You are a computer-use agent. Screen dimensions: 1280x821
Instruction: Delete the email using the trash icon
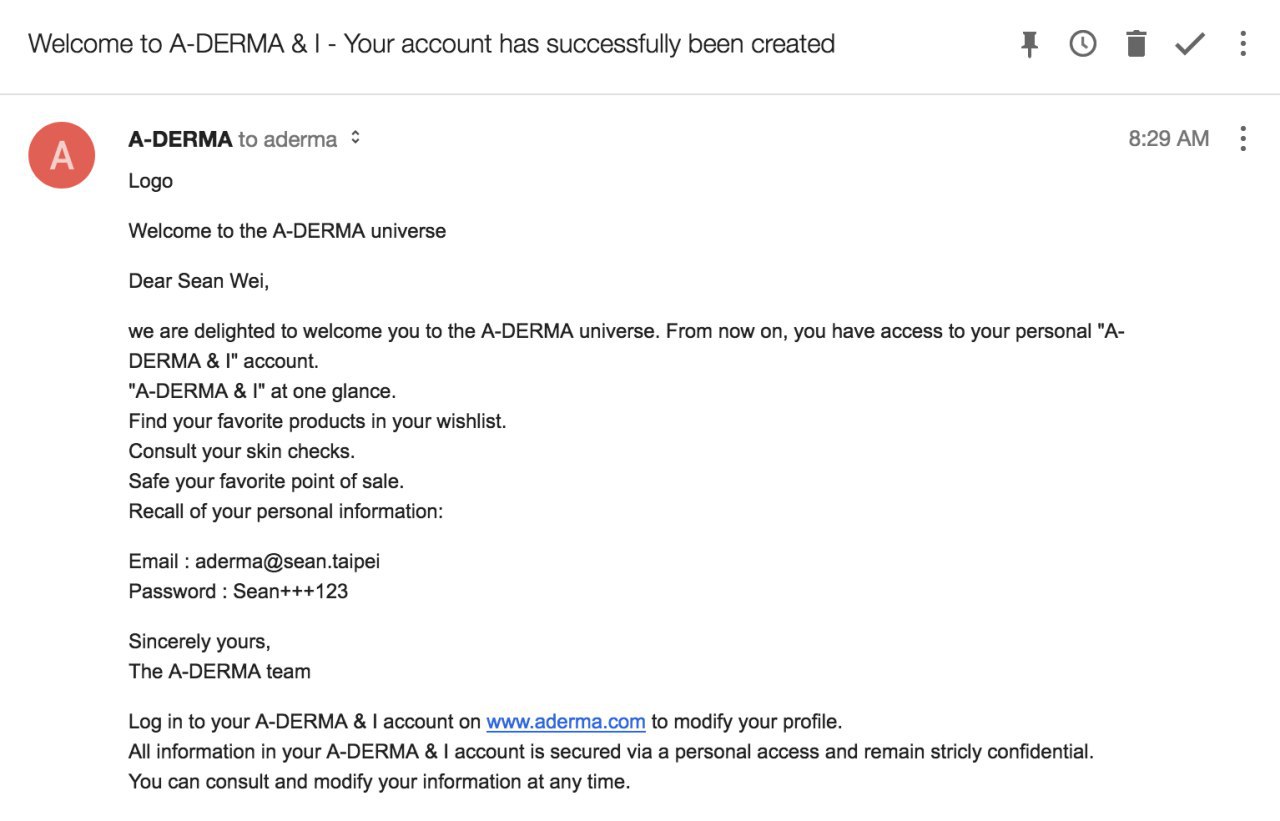[x=1136, y=44]
